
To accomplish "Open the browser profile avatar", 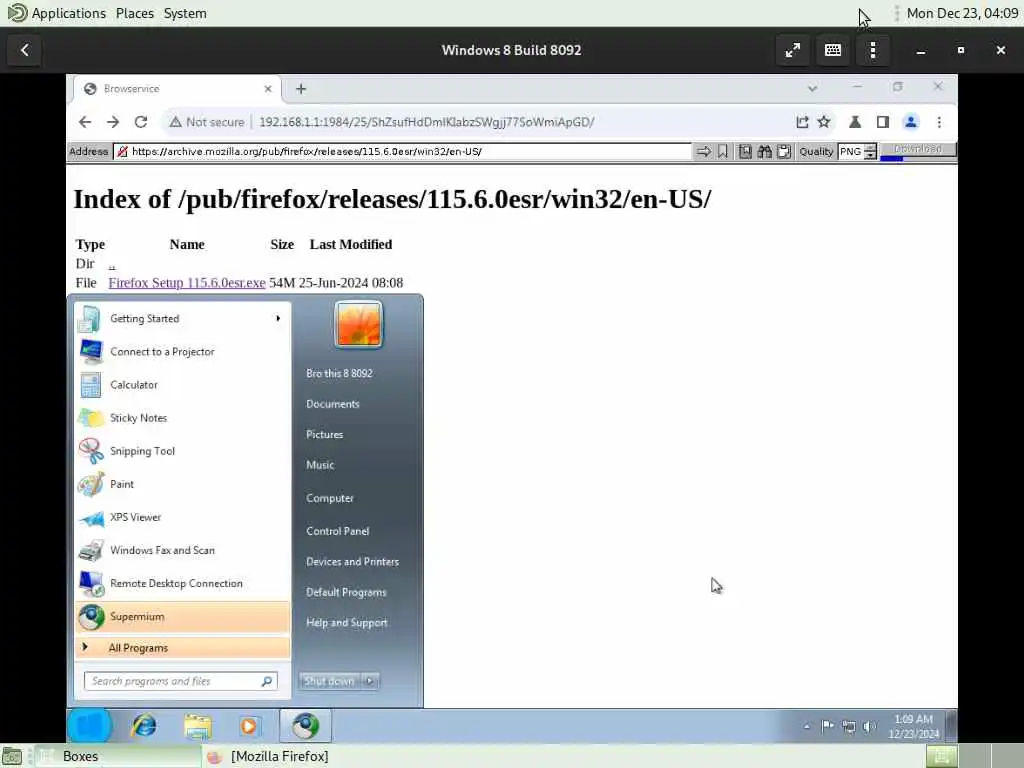I will click(x=910, y=122).
